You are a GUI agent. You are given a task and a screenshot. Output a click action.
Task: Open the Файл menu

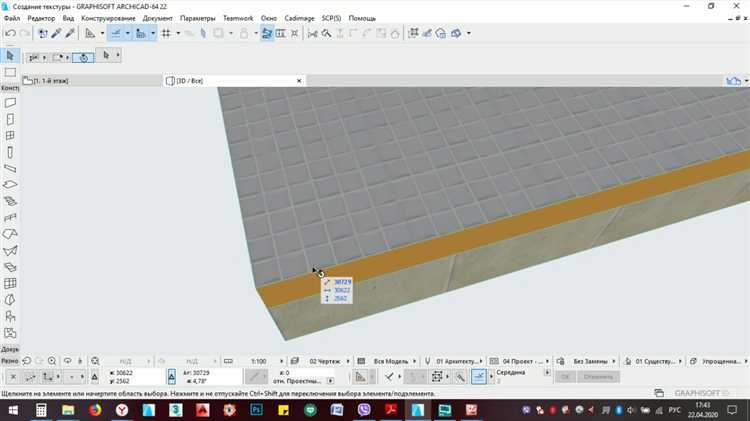coord(12,18)
